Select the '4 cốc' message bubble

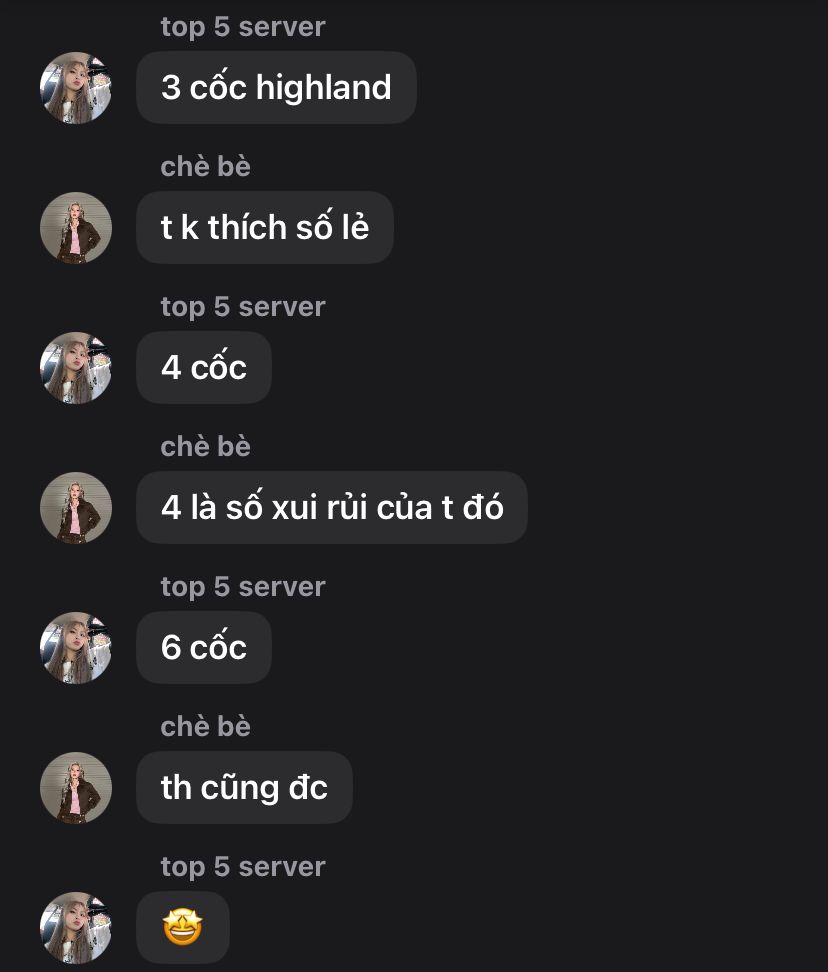click(x=204, y=368)
